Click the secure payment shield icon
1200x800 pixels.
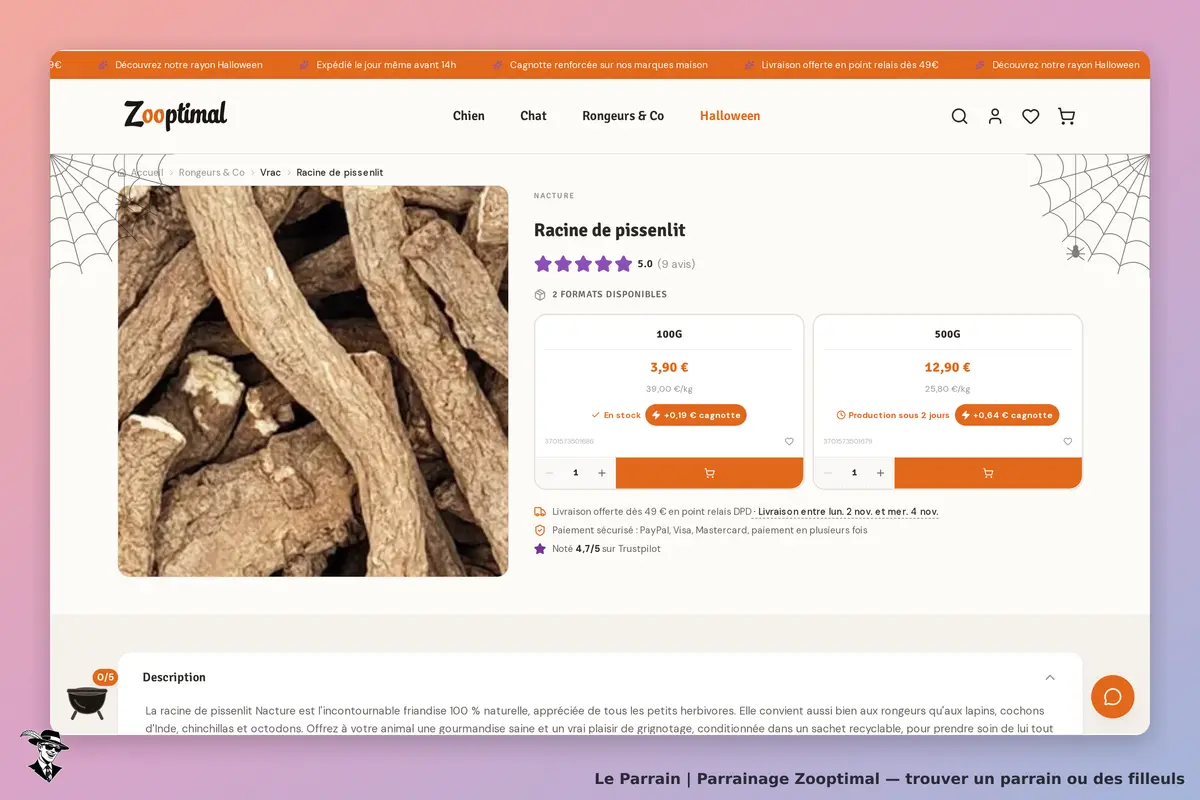[540, 530]
